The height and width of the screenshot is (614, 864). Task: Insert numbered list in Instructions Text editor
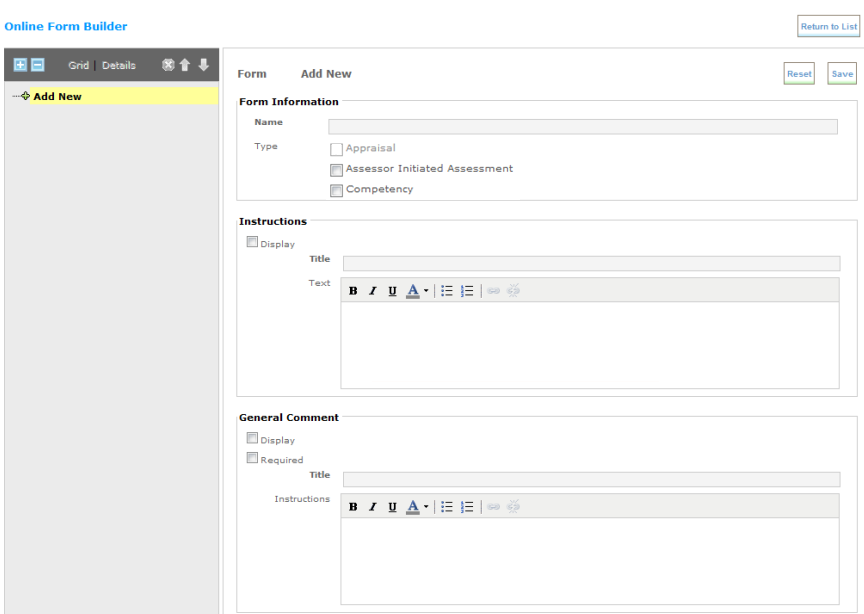467,290
